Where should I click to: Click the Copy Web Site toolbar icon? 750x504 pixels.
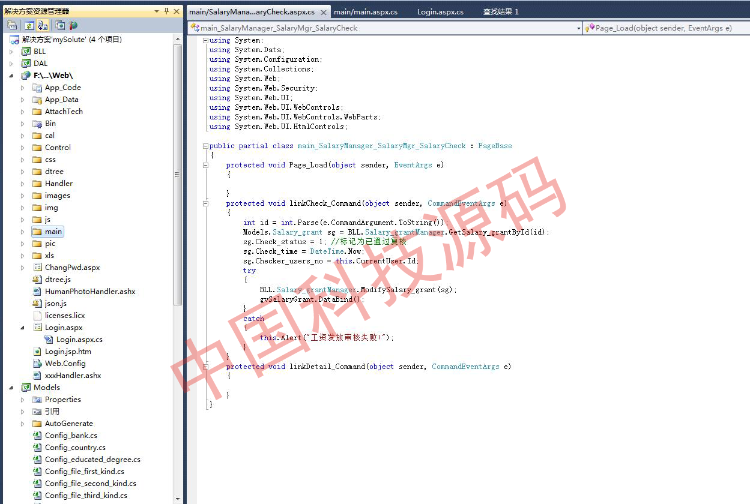[x=60, y=25]
